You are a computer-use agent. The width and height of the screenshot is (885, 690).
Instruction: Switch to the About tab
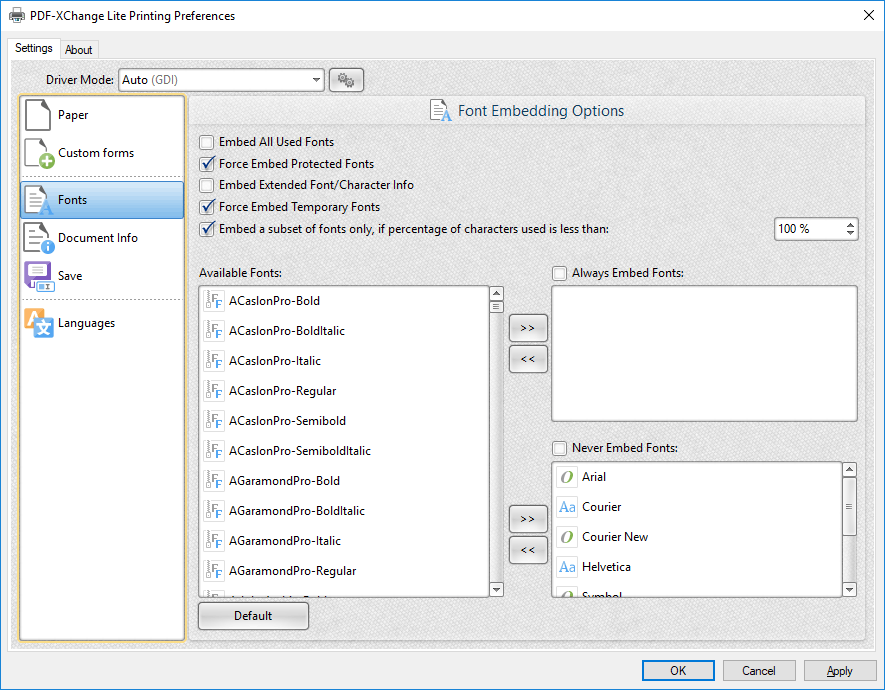click(78, 50)
